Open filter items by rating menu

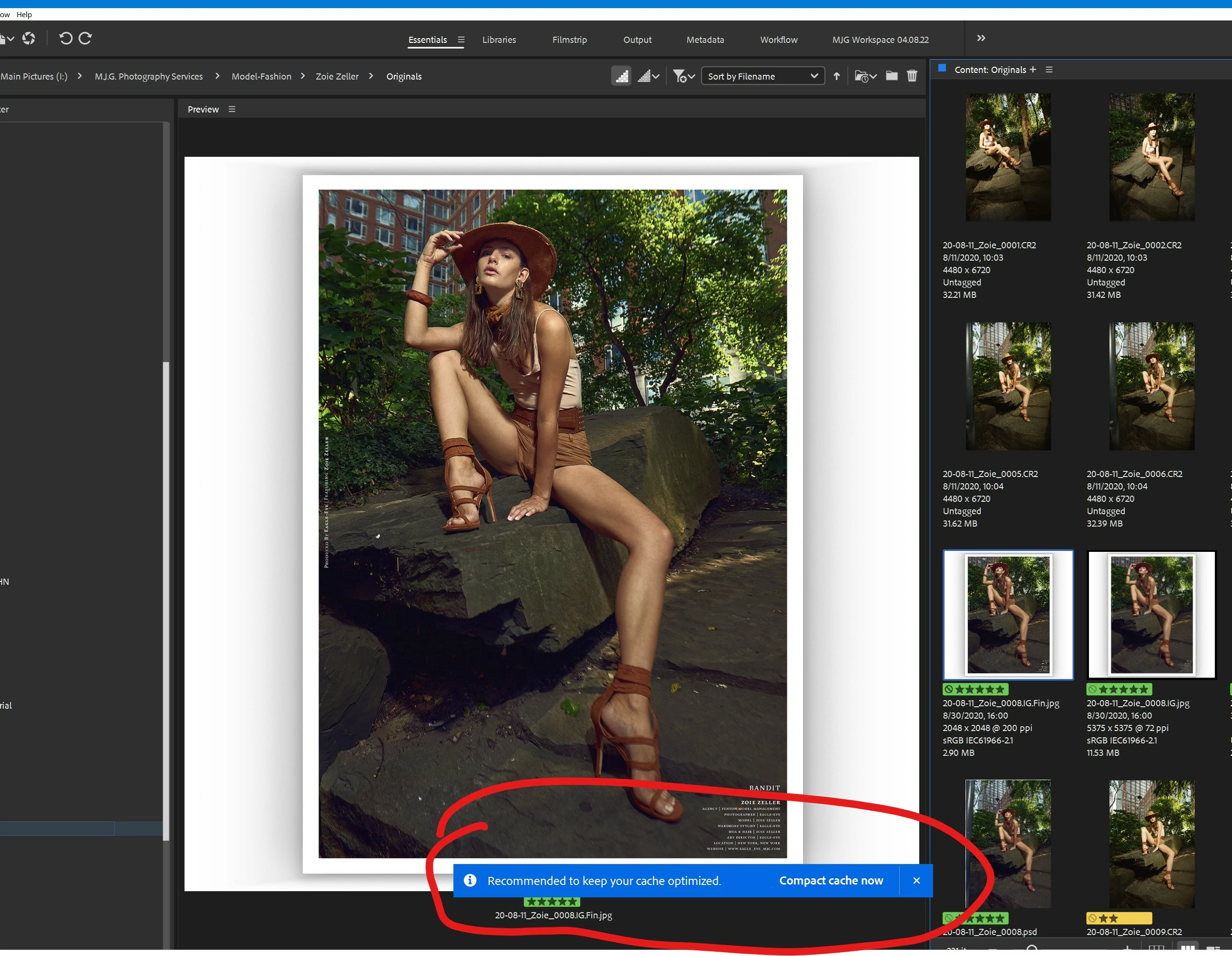684,76
